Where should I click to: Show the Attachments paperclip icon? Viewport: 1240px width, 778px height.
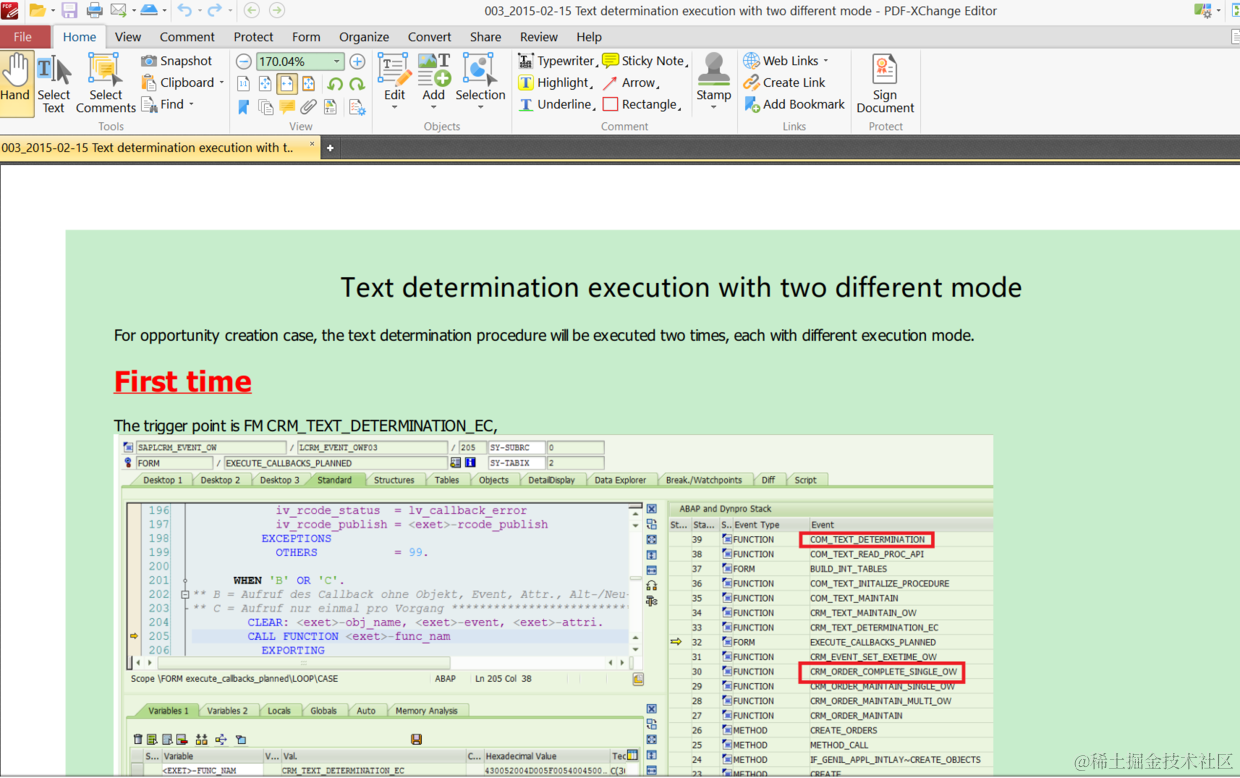coord(309,106)
